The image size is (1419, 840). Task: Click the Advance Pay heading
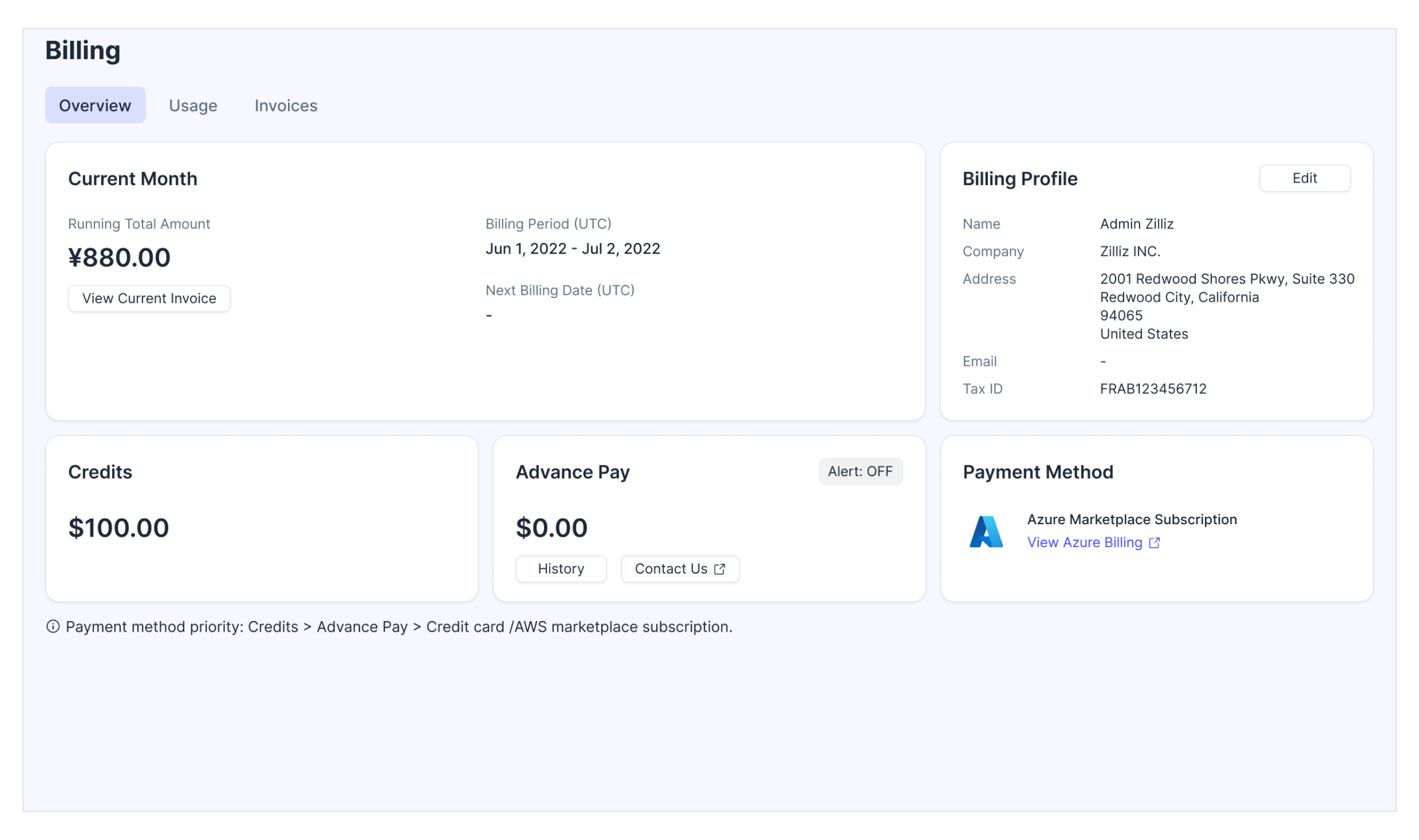(x=573, y=472)
